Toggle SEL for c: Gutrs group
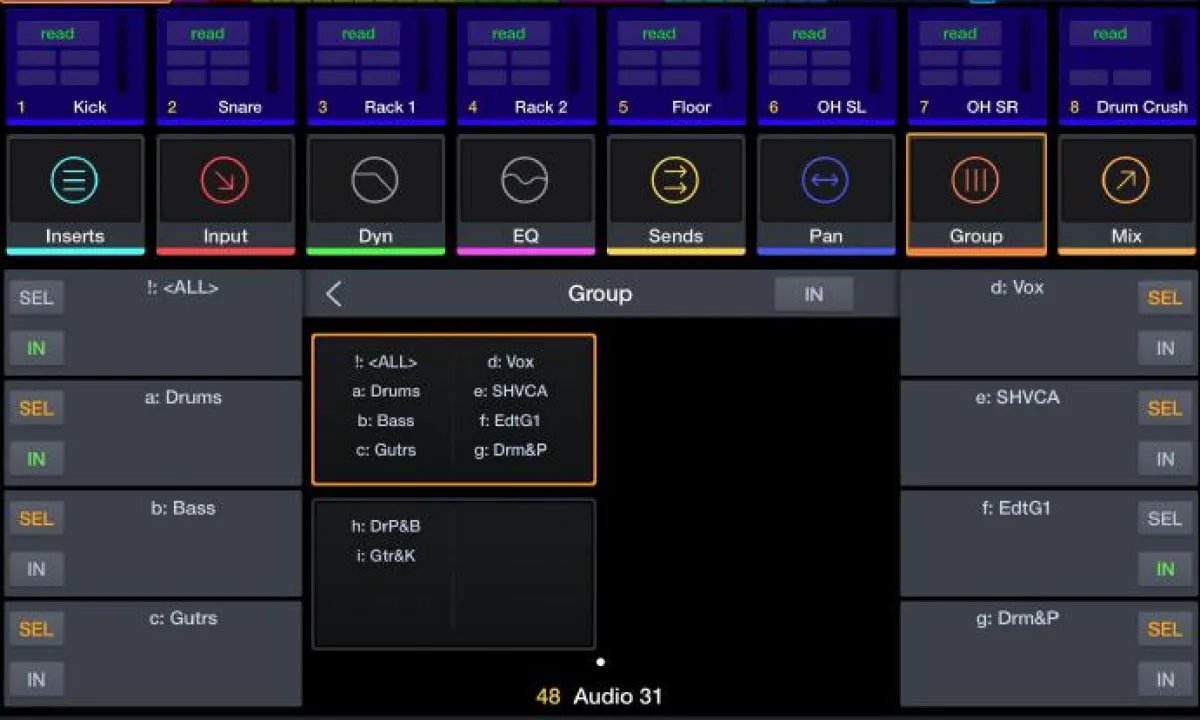 pos(36,629)
